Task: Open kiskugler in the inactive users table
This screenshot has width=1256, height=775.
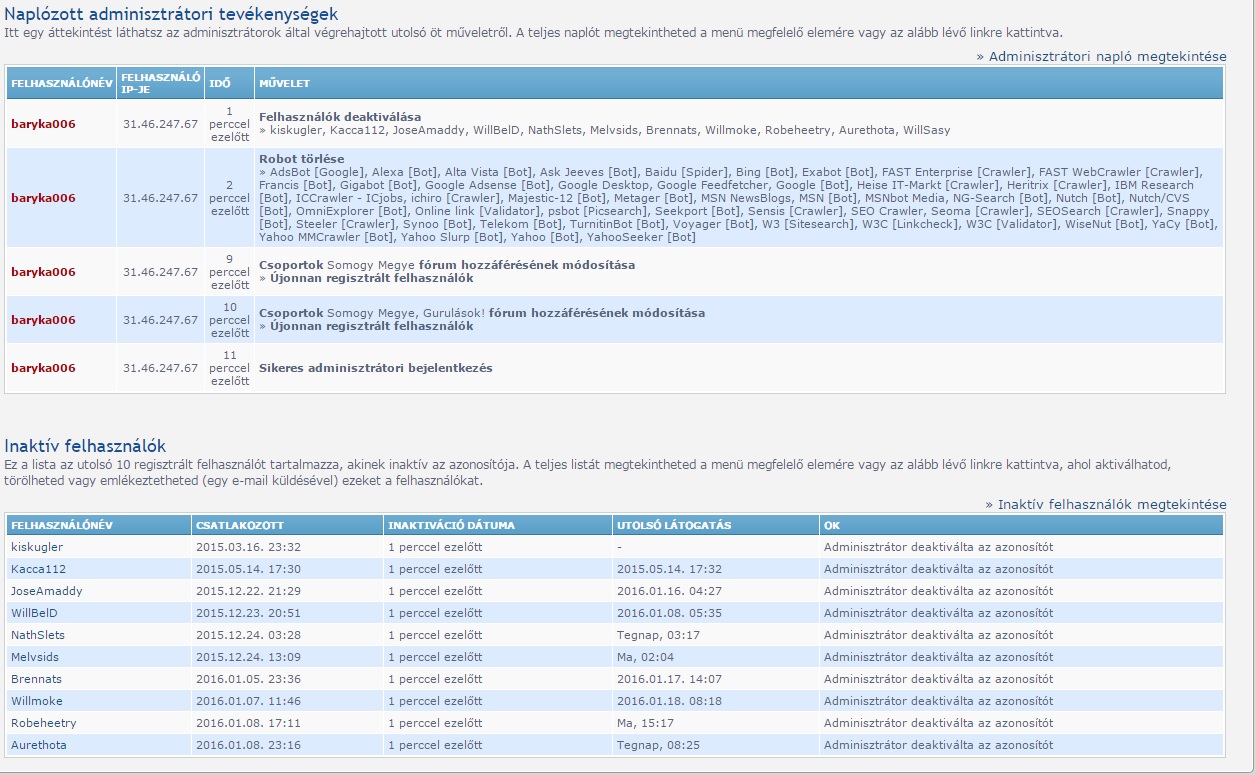Action: pyautogui.click(x=36, y=547)
